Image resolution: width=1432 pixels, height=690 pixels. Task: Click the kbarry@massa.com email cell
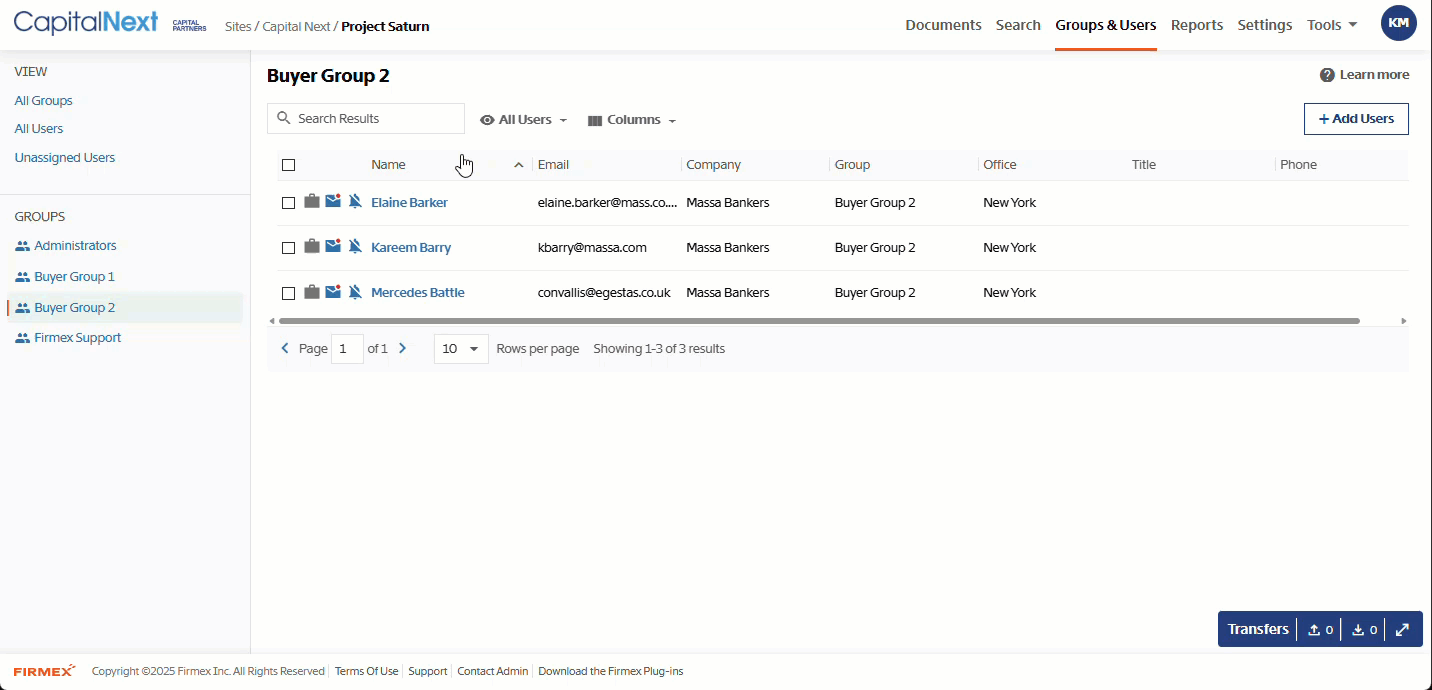pyautogui.click(x=592, y=247)
